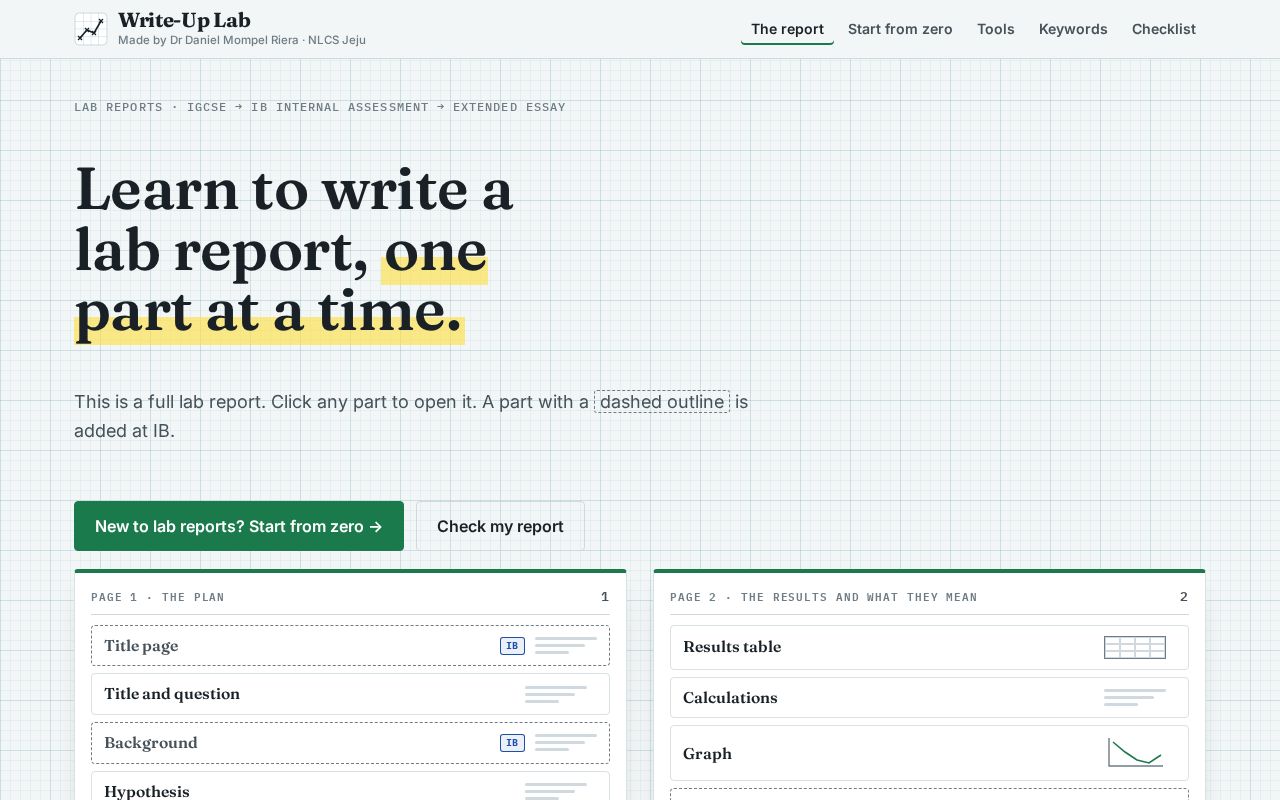Click the 'dashed outline' sample text
The image size is (1280, 800).
tap(662, 402)
